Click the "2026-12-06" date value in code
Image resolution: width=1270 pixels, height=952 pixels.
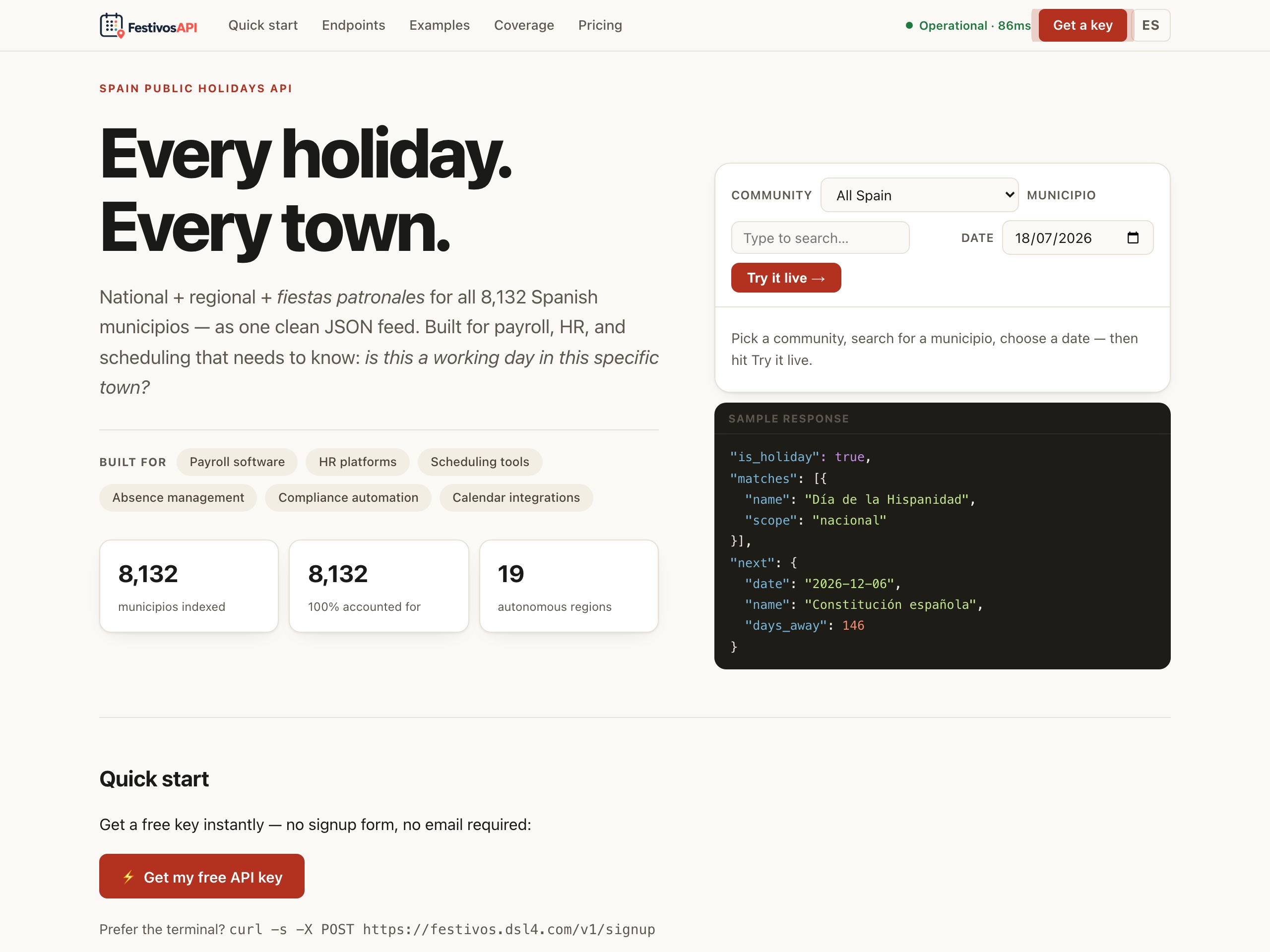[849, 584]
